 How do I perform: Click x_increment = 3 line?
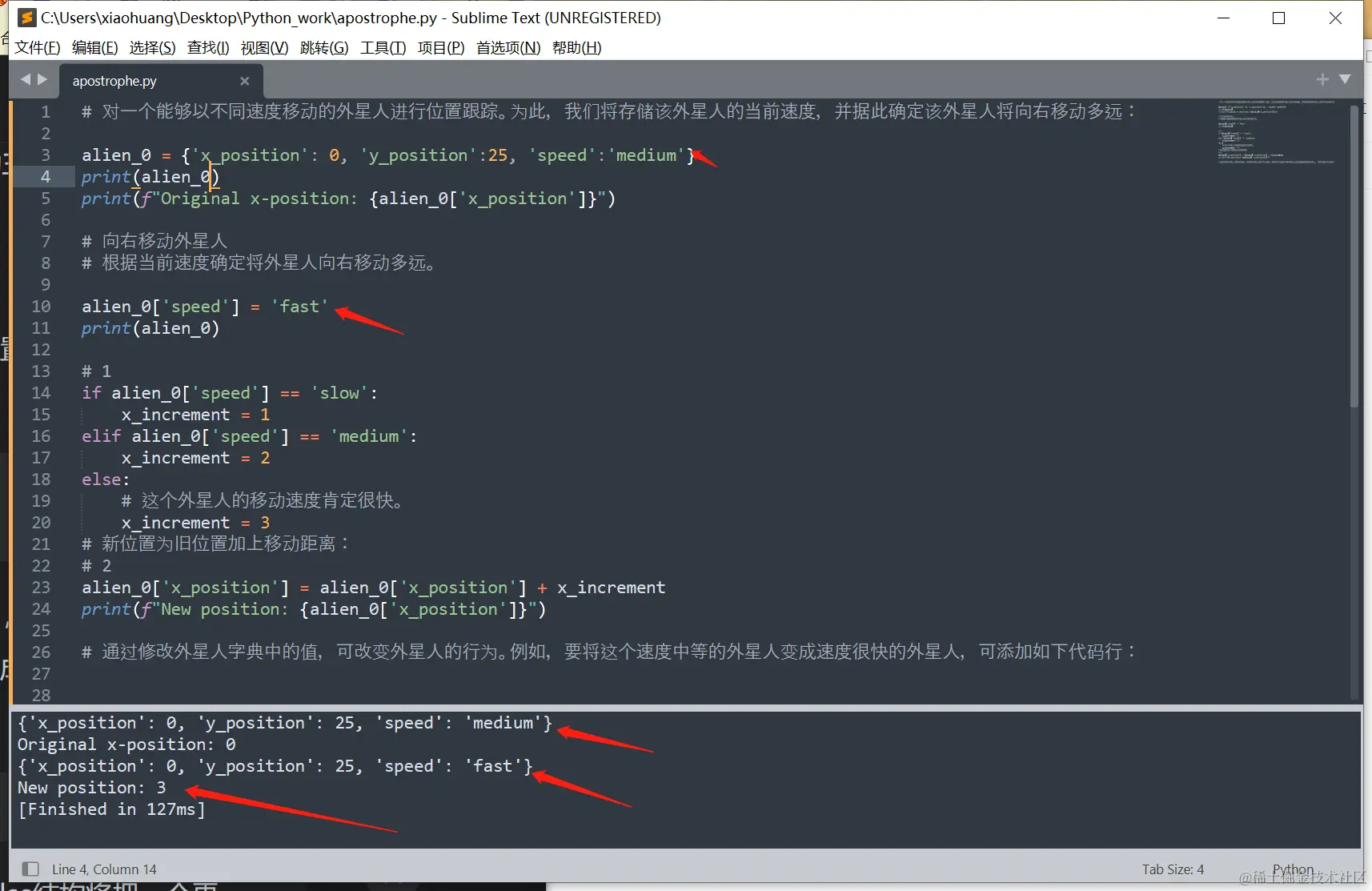tap(195, 523)
